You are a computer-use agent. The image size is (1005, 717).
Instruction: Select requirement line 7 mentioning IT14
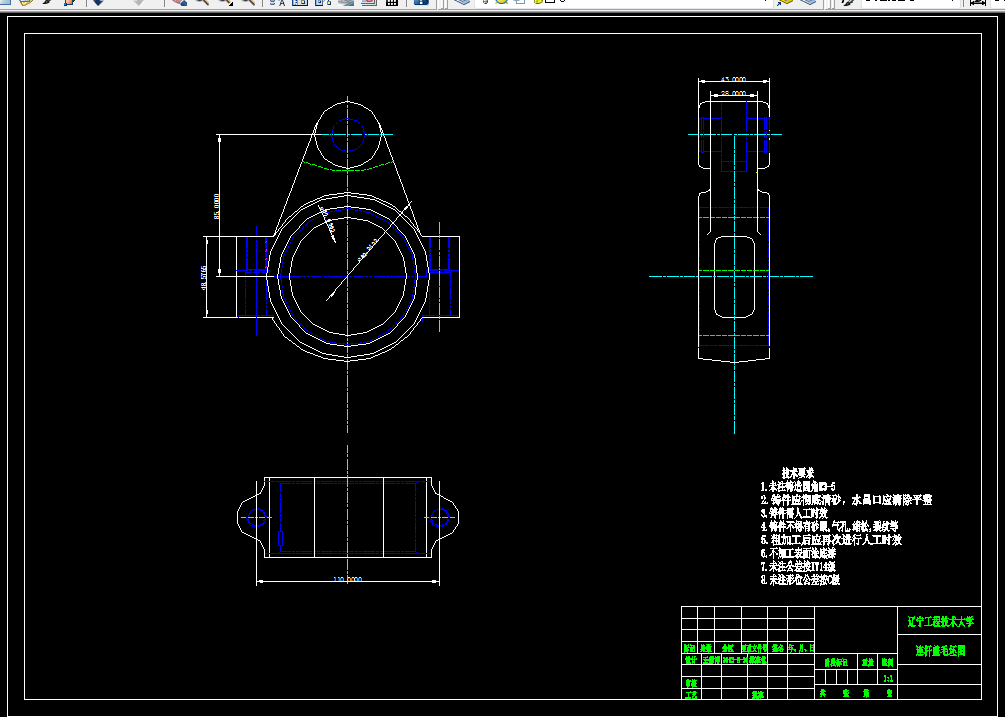coord(798,566)
